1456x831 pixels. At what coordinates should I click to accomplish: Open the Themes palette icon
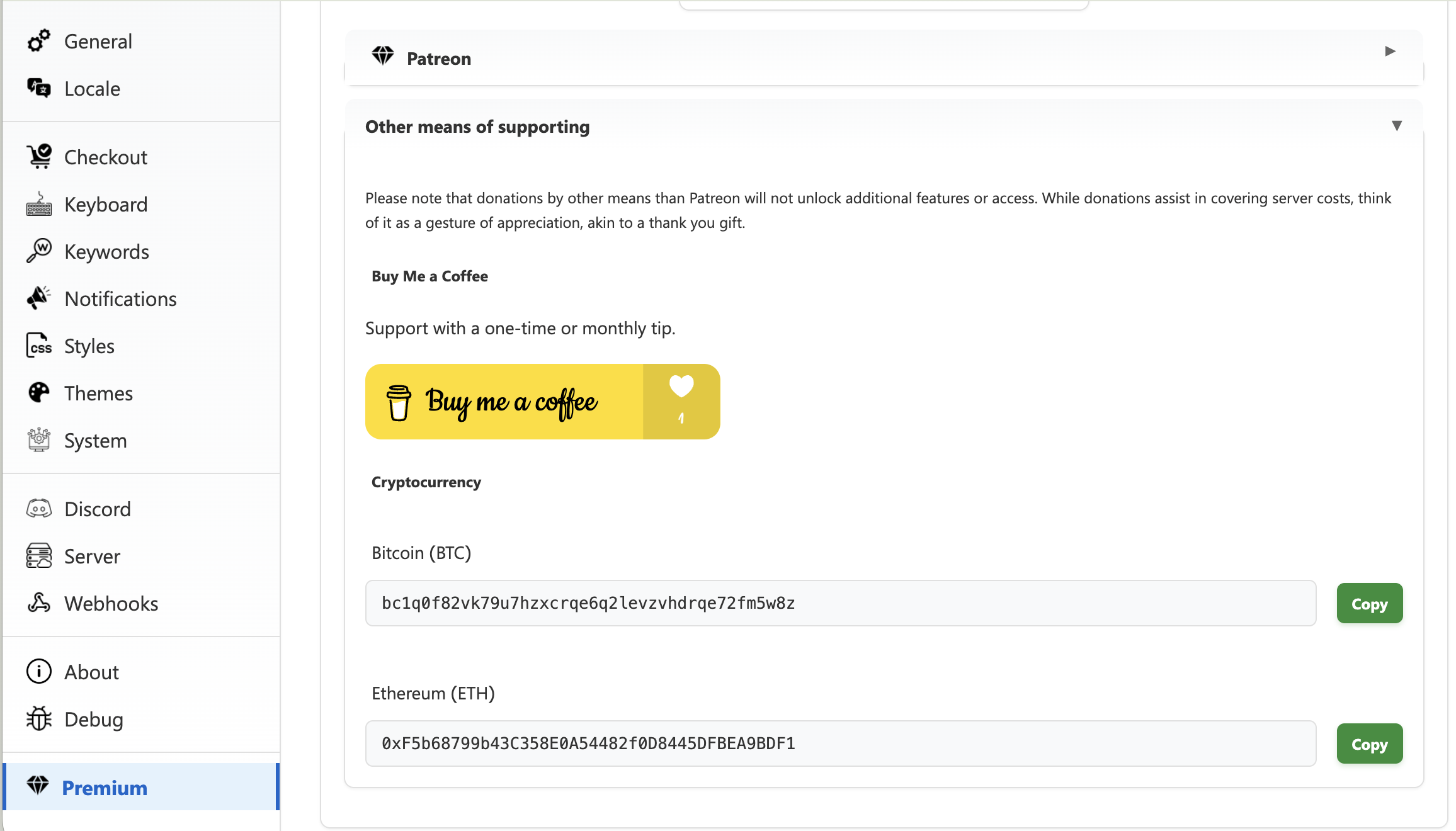[39, 393]
